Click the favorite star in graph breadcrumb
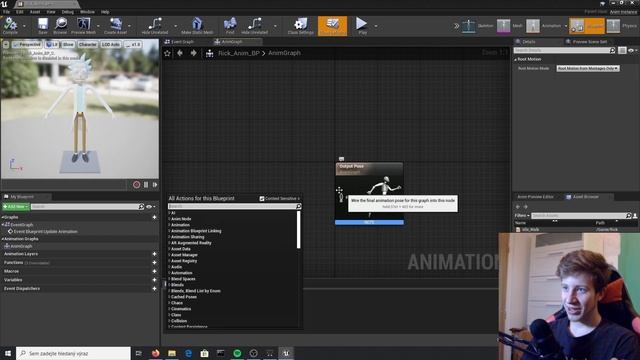 [167, 53]
